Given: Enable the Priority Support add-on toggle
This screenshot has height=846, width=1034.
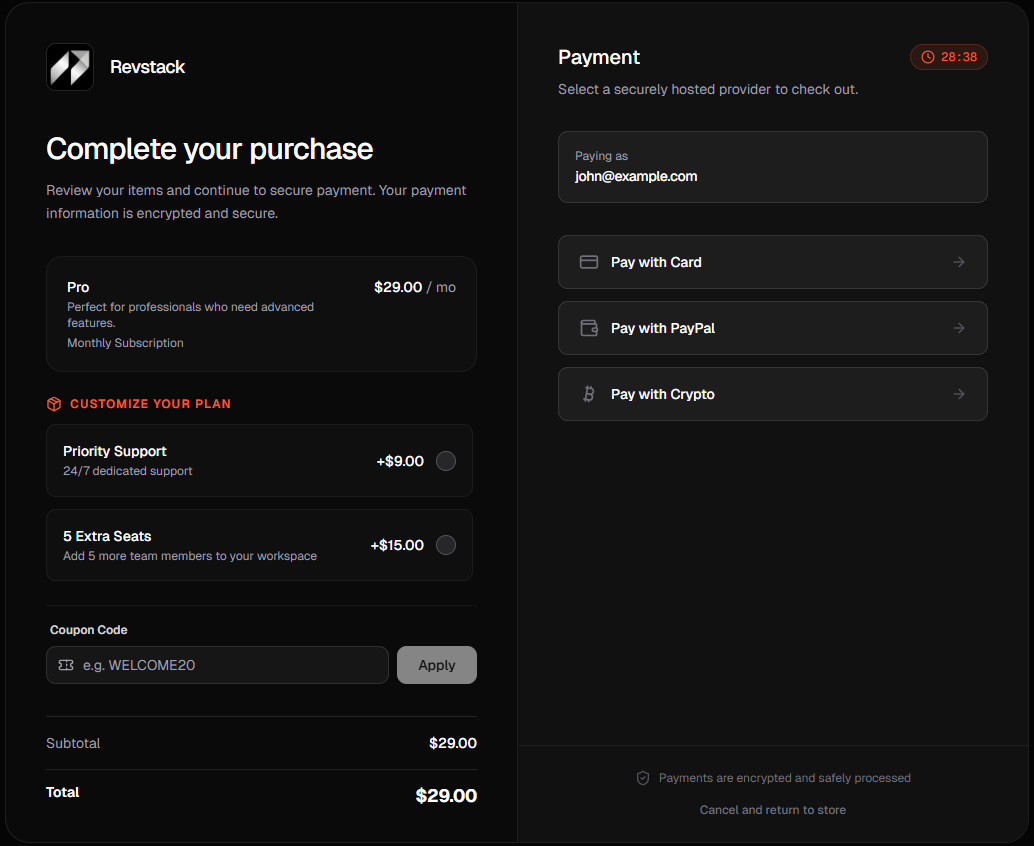Looking at the screenshot, I should (x=446, y=461).
